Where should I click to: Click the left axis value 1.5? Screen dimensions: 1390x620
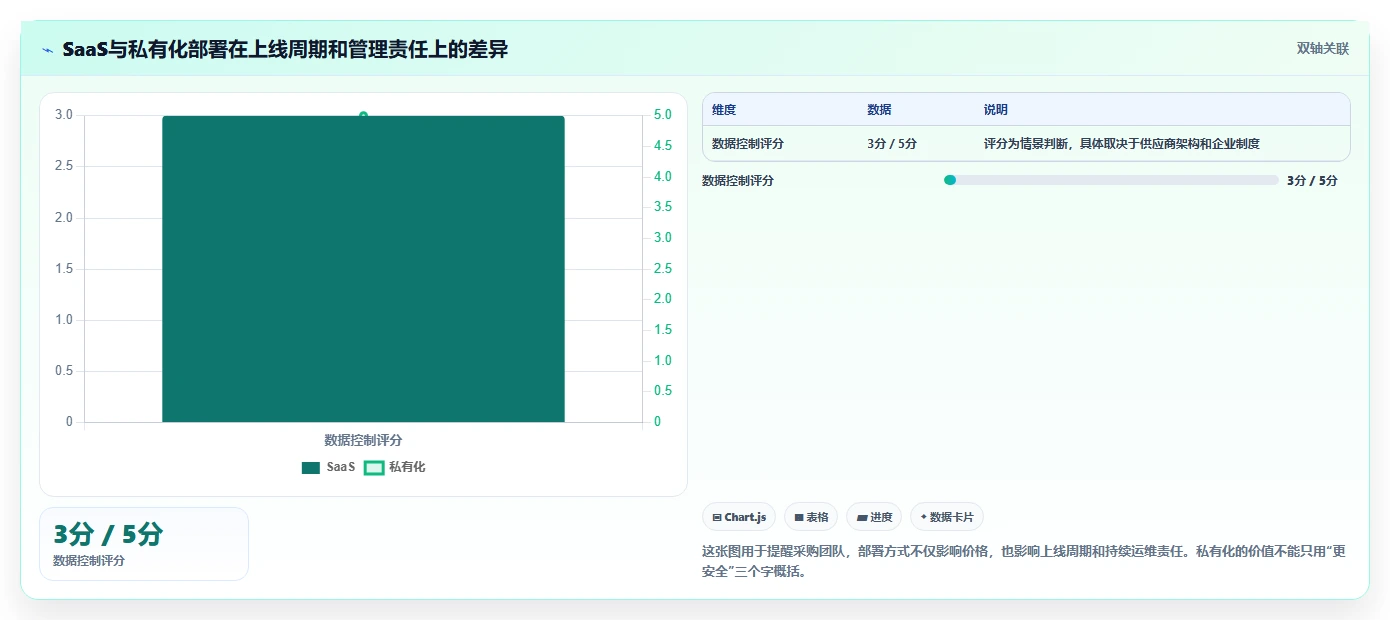click(x=64, y=268)
